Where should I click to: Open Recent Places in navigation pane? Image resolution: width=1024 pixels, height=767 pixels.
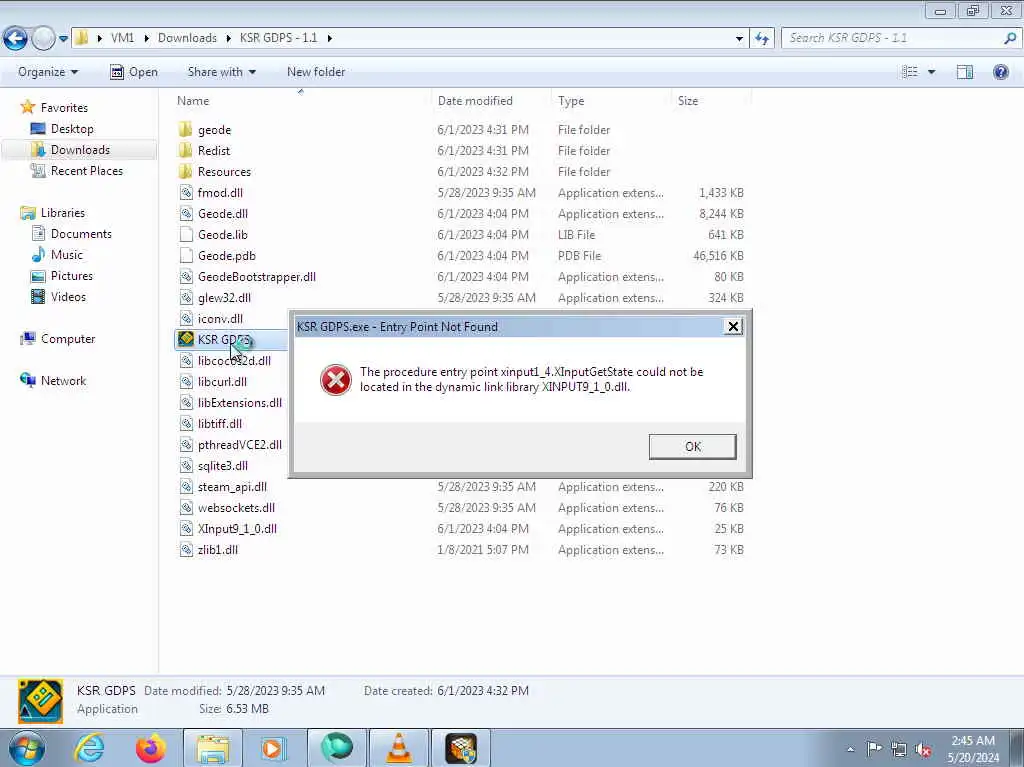tap(87, 171)
